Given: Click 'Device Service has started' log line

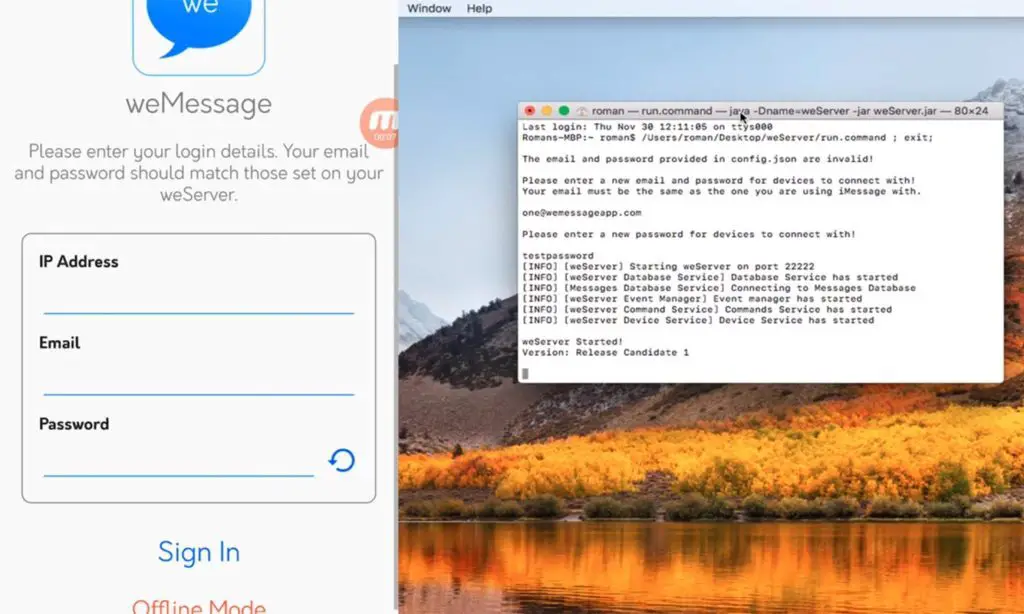Looking at the screenshot, I should click(697, 320).
